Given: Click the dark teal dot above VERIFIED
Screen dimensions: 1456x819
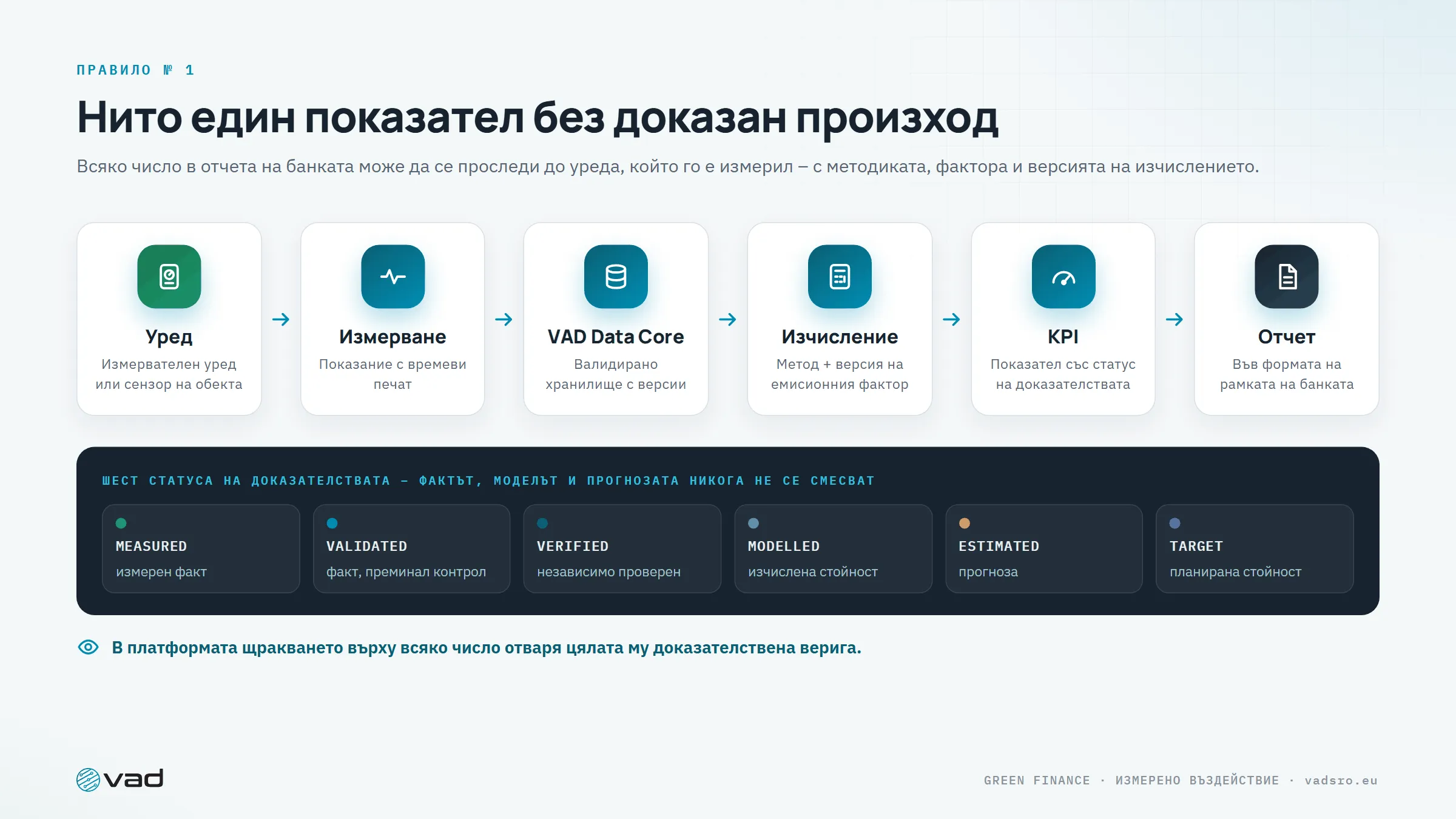Looking at the screenshot, I should coord(542,523).
